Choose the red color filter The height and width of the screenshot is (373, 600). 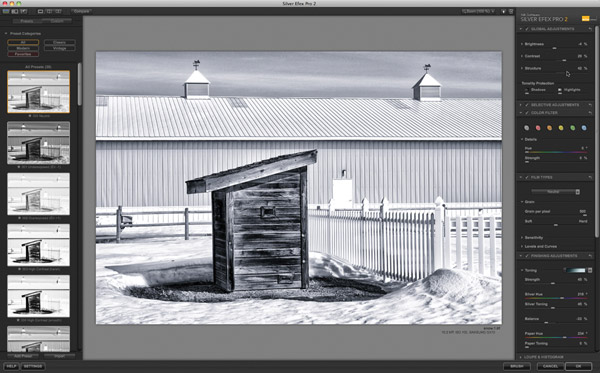538,128
